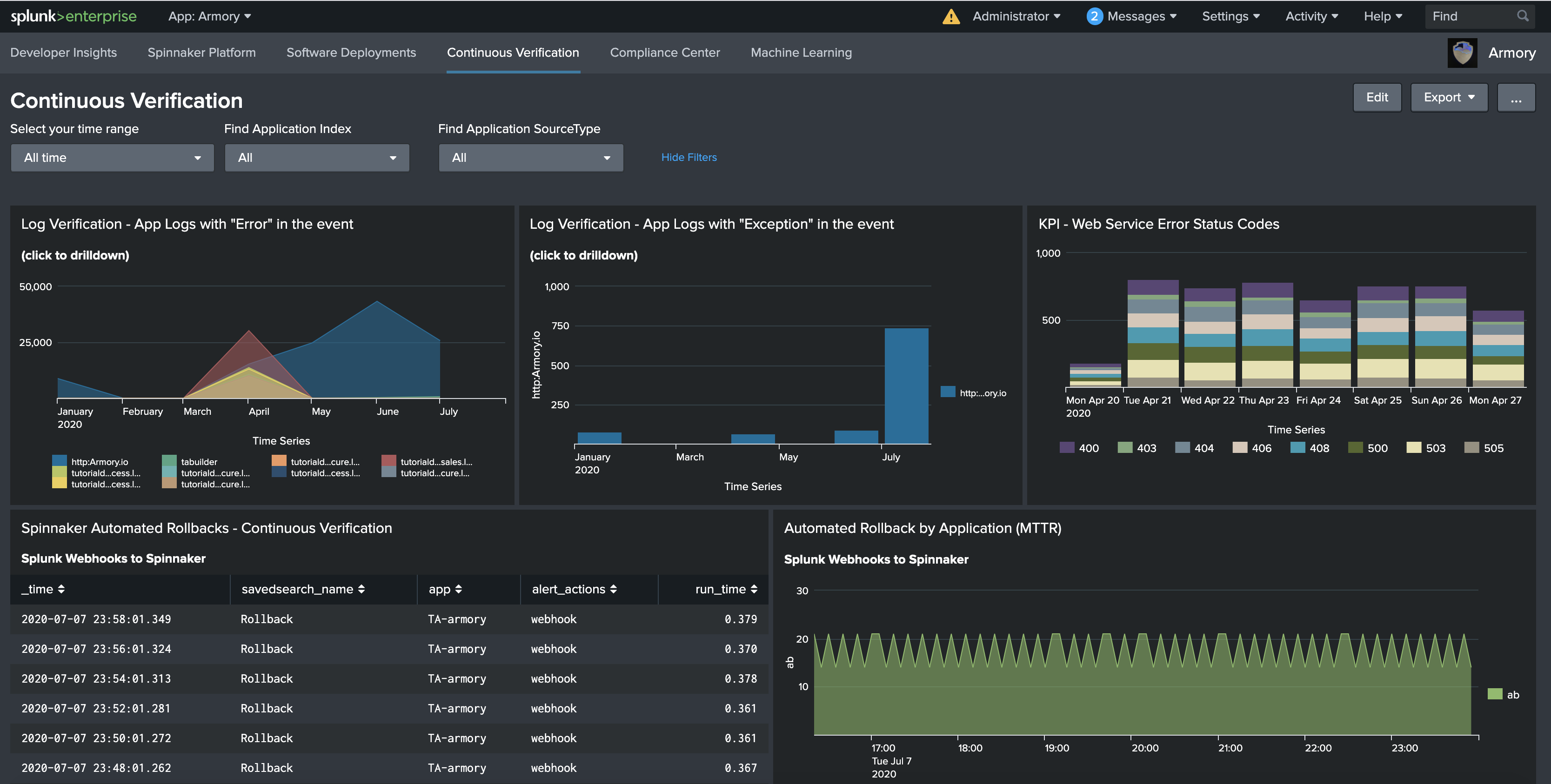Screen dimensions: 1551x784
Task: Open the Find Application SourceType dropdown
Action: (530, 158)
